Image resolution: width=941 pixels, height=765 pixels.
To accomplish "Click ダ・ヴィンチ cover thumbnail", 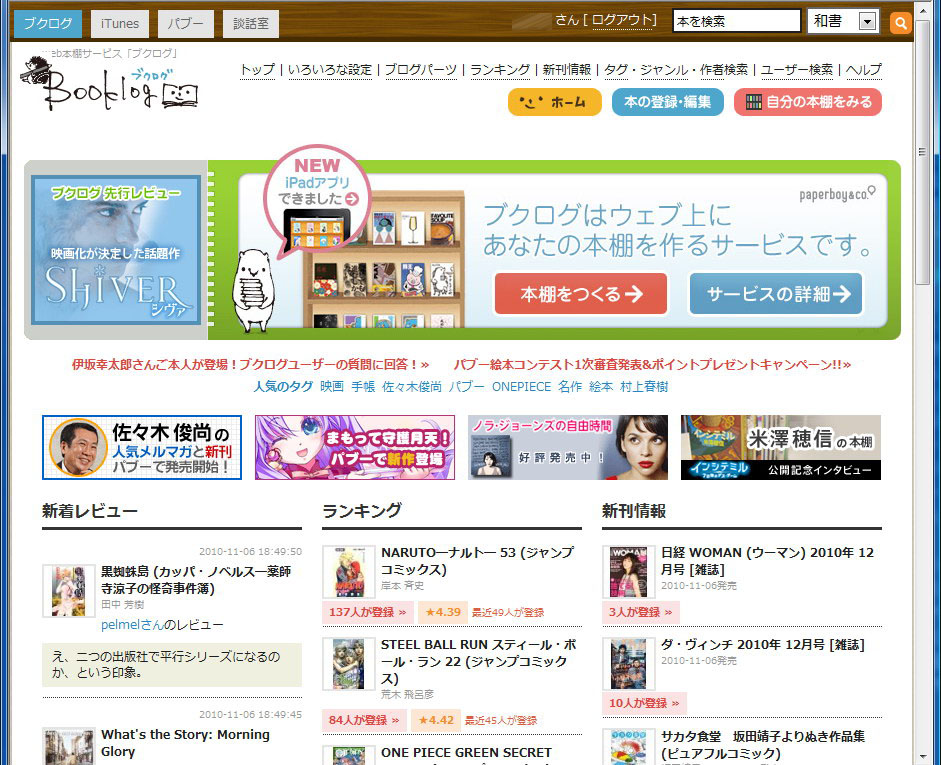I will pos(628,664).
